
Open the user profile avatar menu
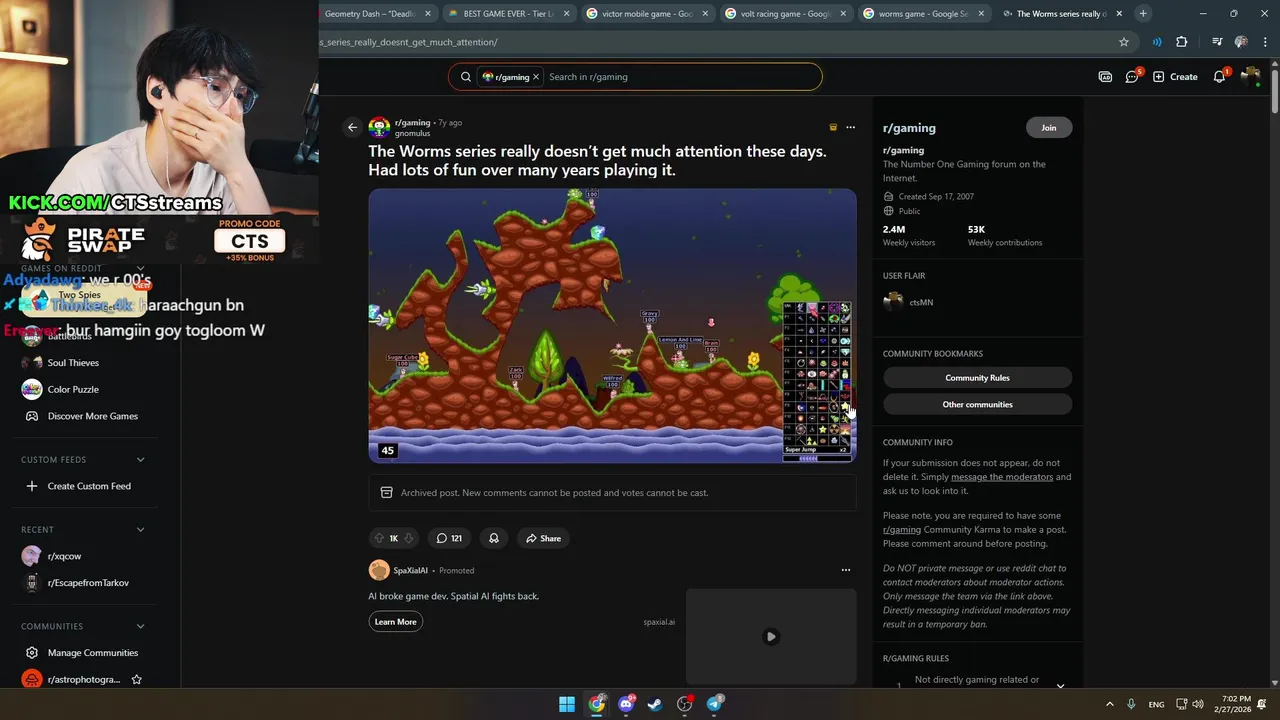tap(1250, 76)
